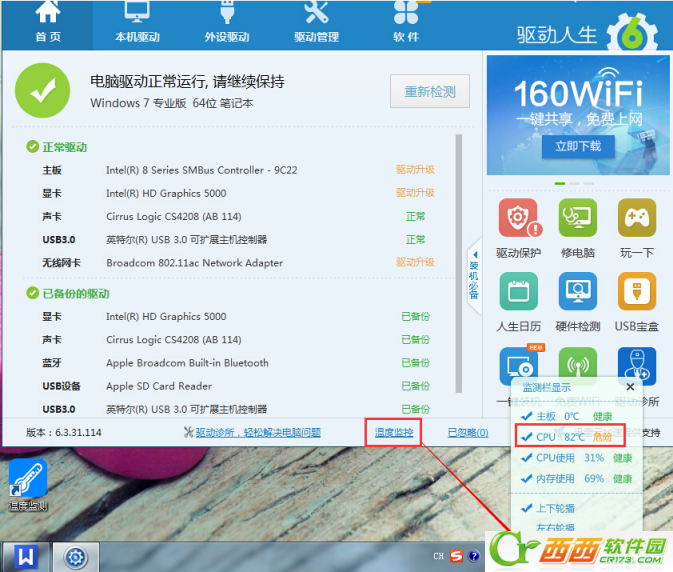Click the driver list vertical scrollbar
This screenshot has height=572, width=673.
point(459,263)
